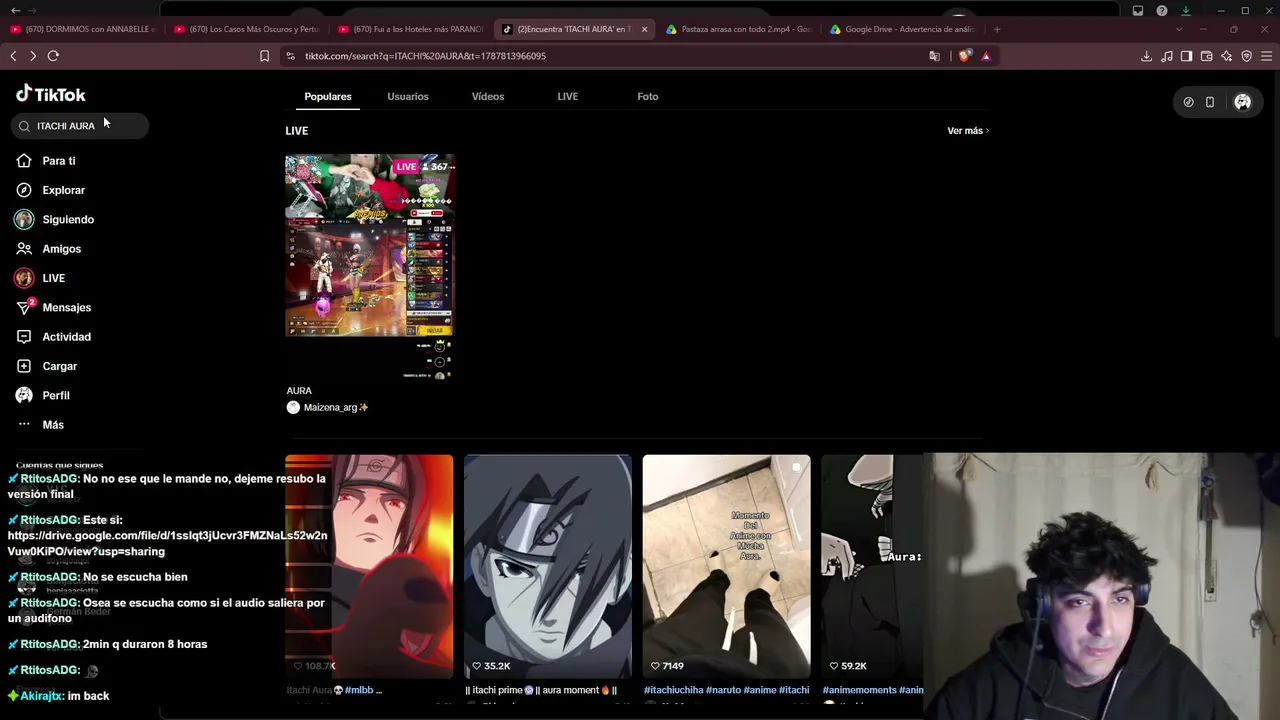Open the Para ti home icon
The image size is (1280, 720).
(x=24, y=161)
